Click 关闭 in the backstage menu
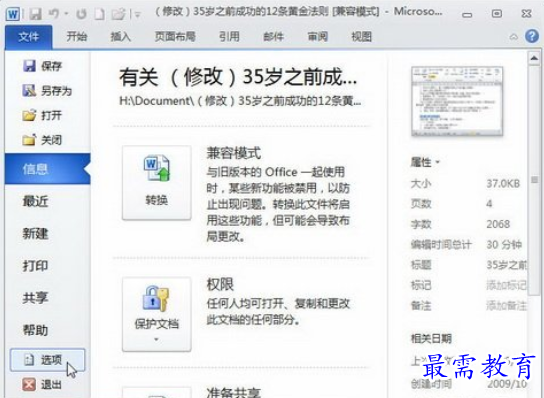Screen dimensions: 544x398 tap(43, 140)
